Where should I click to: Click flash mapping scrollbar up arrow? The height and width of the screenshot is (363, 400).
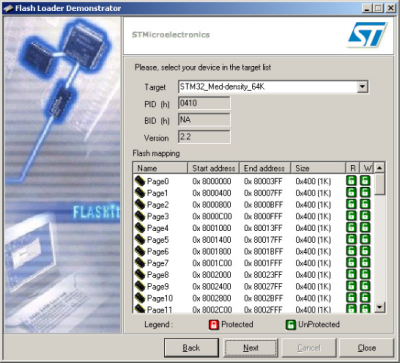(379, 168)
